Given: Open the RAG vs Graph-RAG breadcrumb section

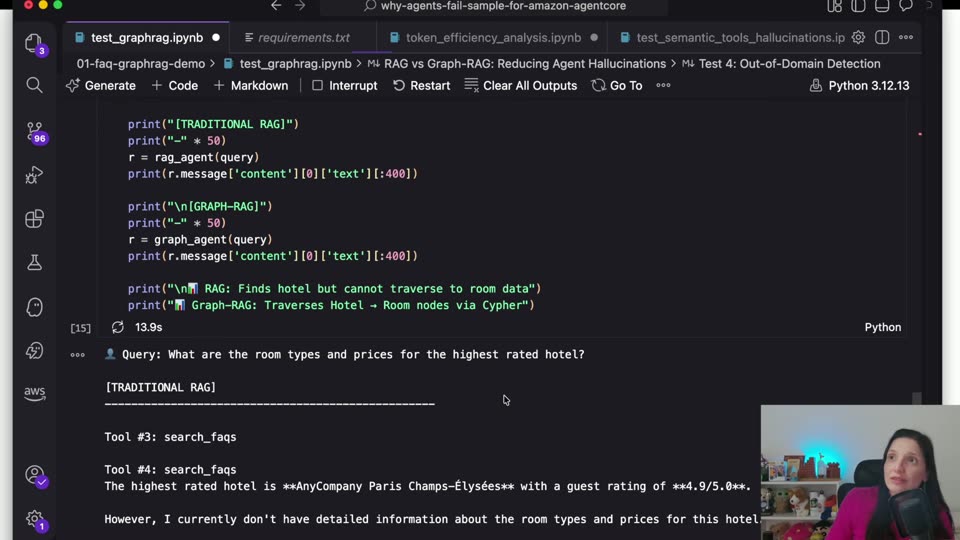Looking at the screenshot, I should (x=517, y=64).
